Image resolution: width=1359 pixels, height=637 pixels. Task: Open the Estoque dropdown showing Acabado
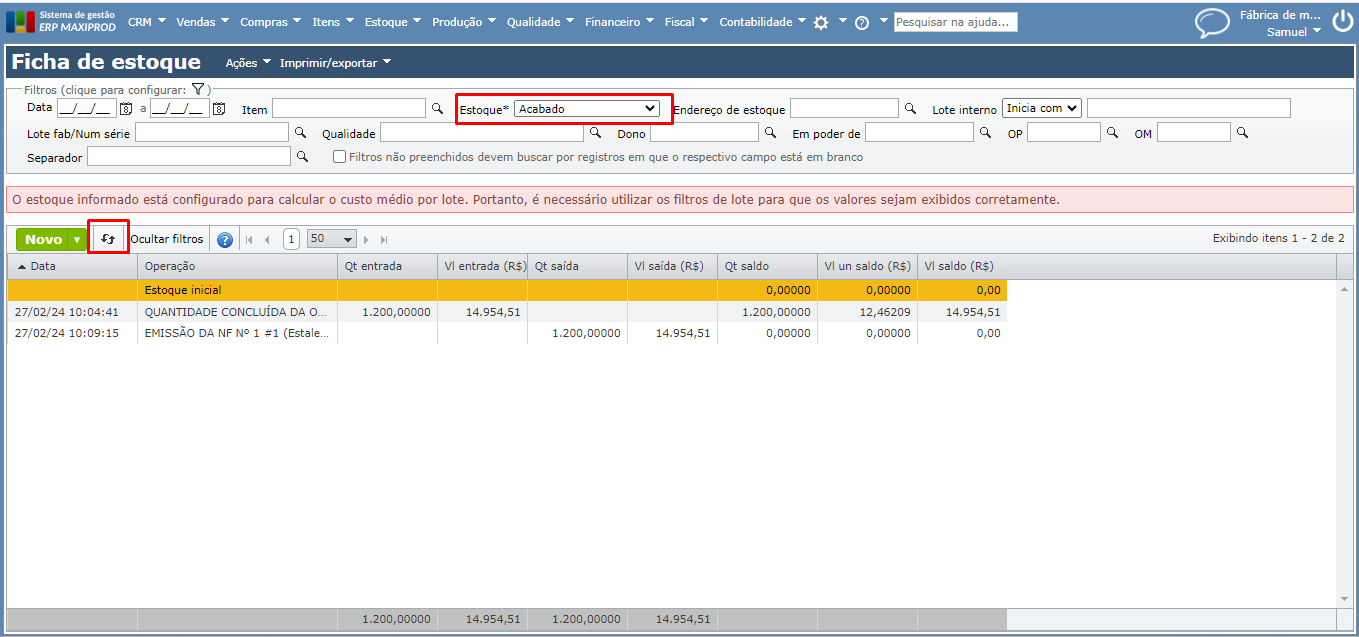(x=587, y=108)
